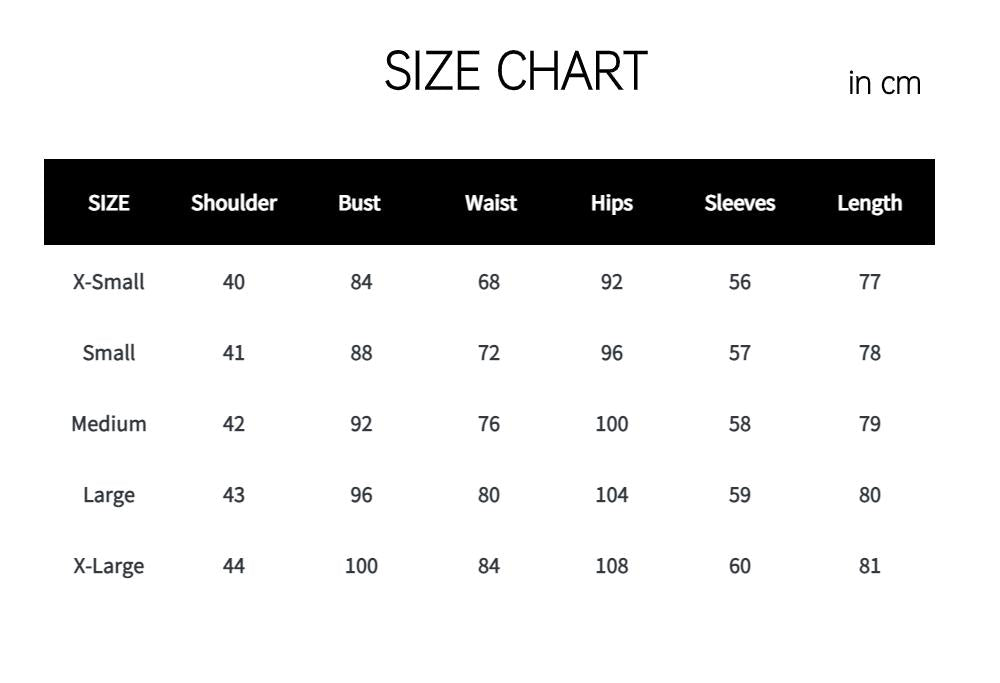Viewport: 1000px width, 683px height.
Task: Select the SIZE column header
Action: tap(108, 203)
